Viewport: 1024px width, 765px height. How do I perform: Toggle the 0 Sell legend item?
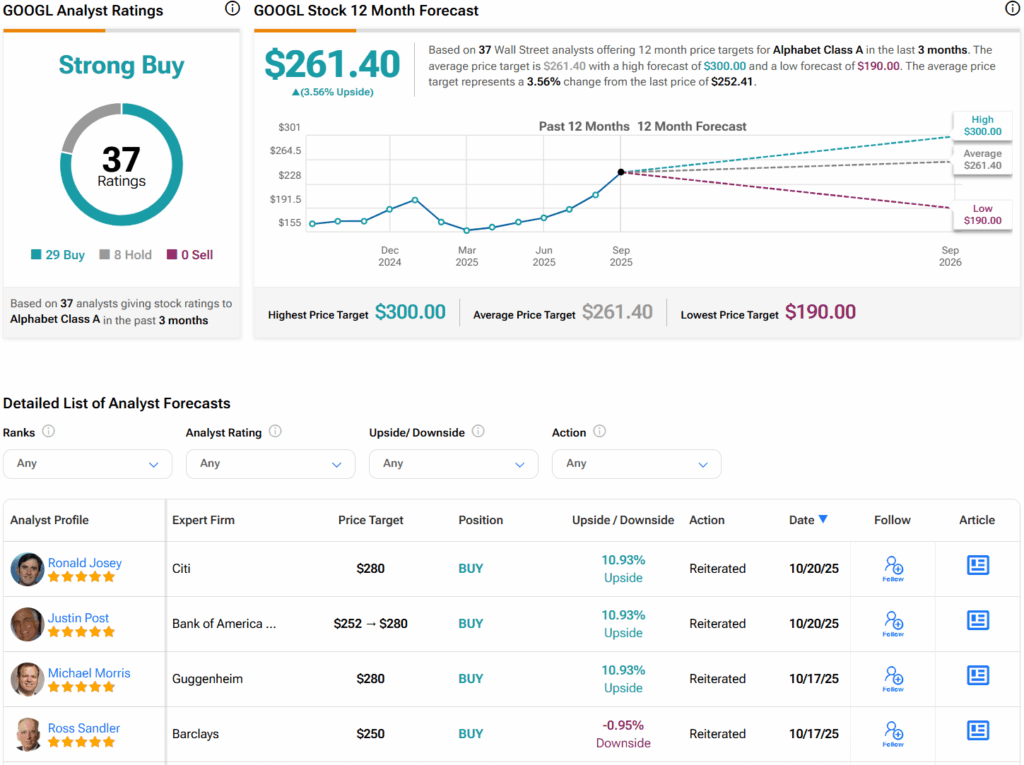click(190, 255)
